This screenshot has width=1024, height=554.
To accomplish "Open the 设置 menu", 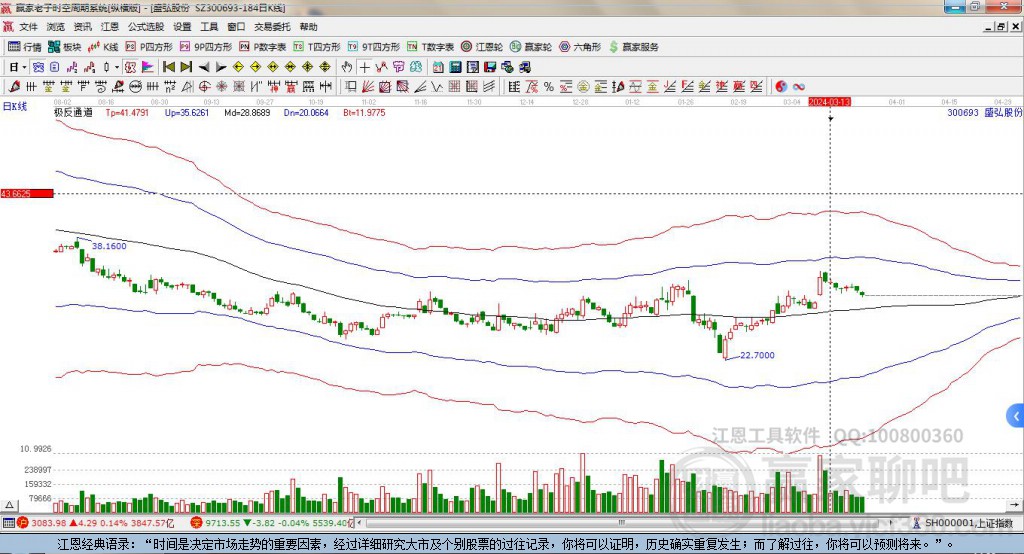I will pyautogui.click(x=182, y=27).
